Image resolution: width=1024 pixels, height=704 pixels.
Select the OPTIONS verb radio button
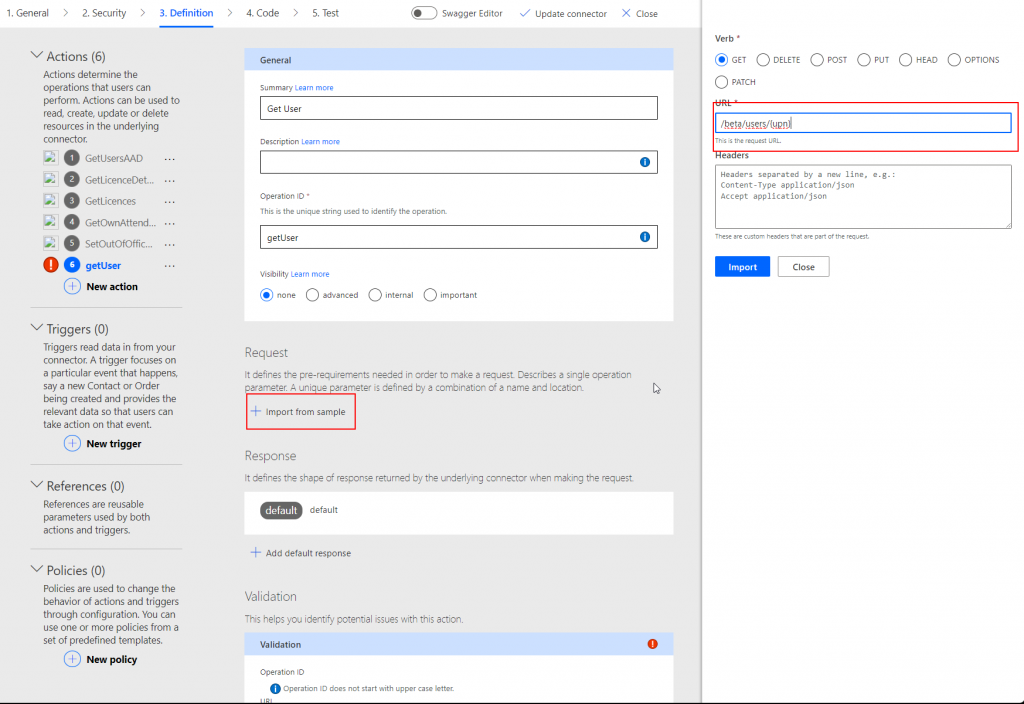coord(954,59)
